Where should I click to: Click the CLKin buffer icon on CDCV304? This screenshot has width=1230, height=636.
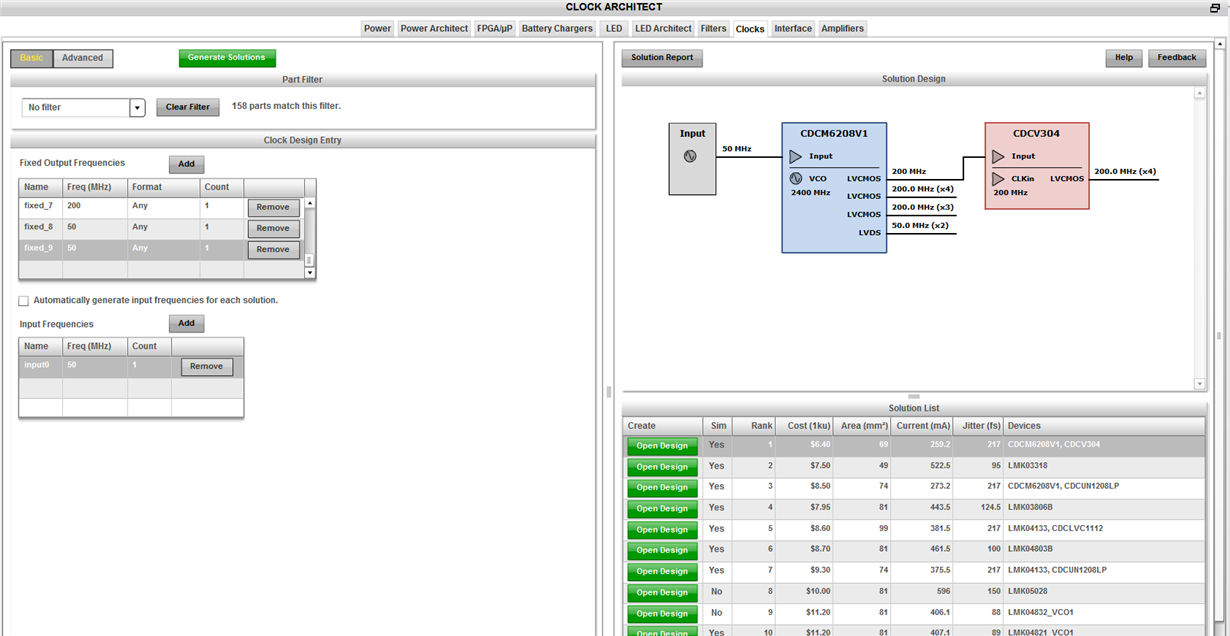click(999, 180)
